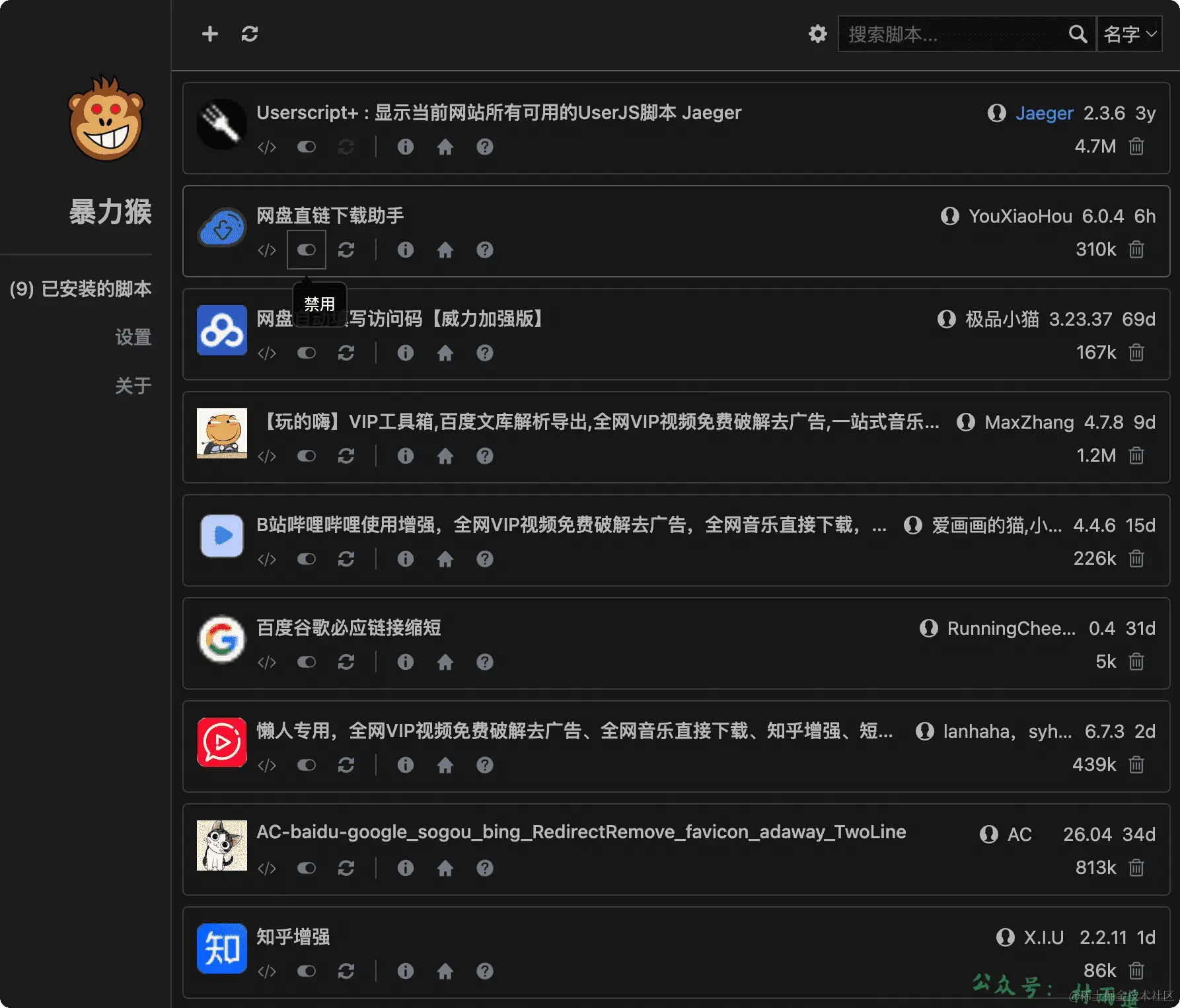Click version number 26.04
Image resolution: width=1180 pixels, height=1008 pixels.
(x=1088, y=834)
